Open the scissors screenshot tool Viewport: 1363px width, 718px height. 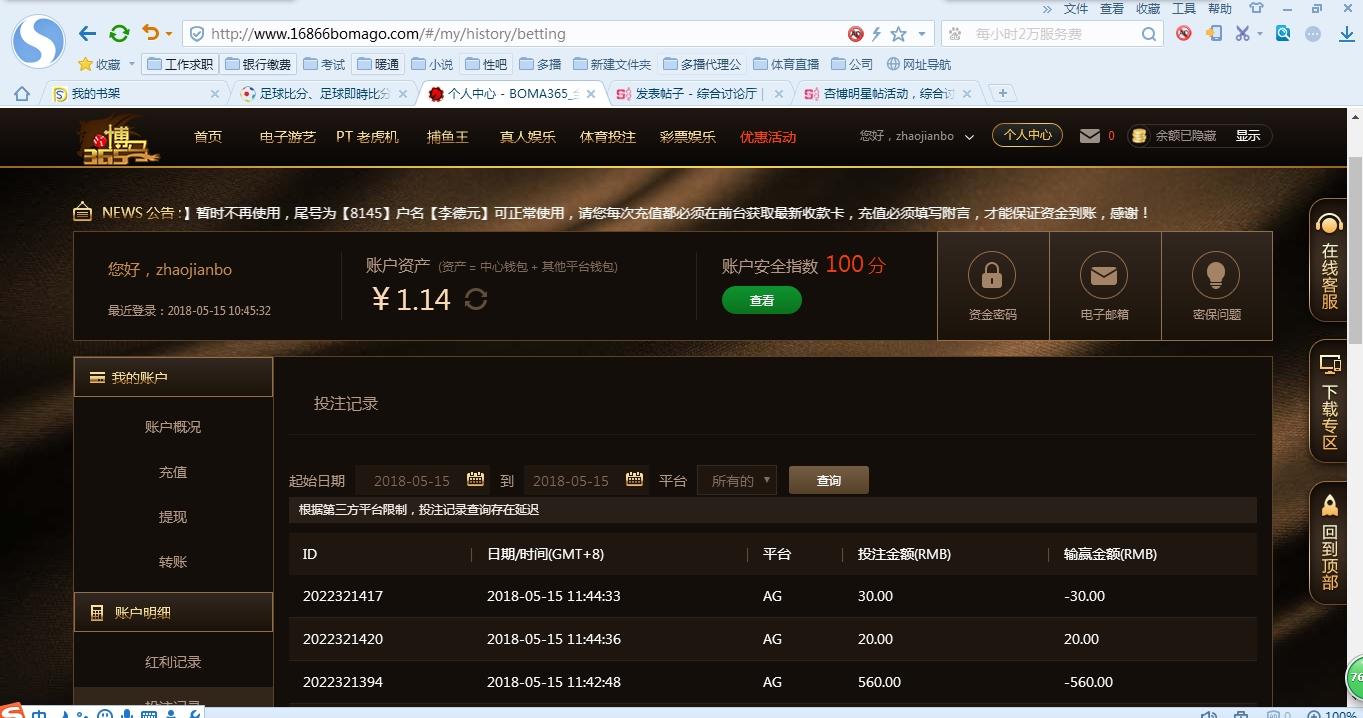(1242, 33)
